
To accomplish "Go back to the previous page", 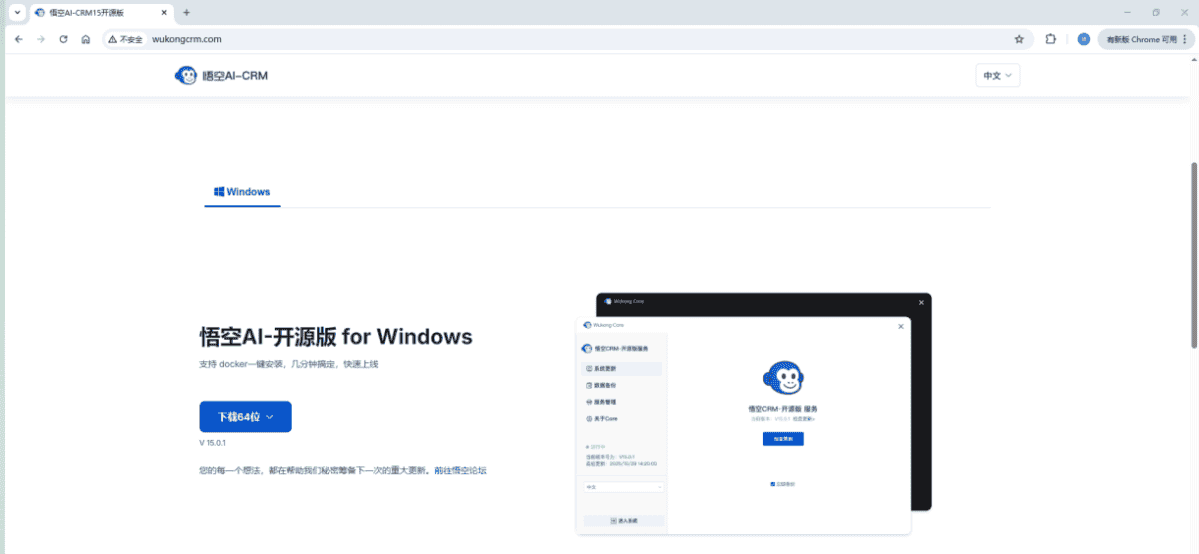I will coord(19,39).
